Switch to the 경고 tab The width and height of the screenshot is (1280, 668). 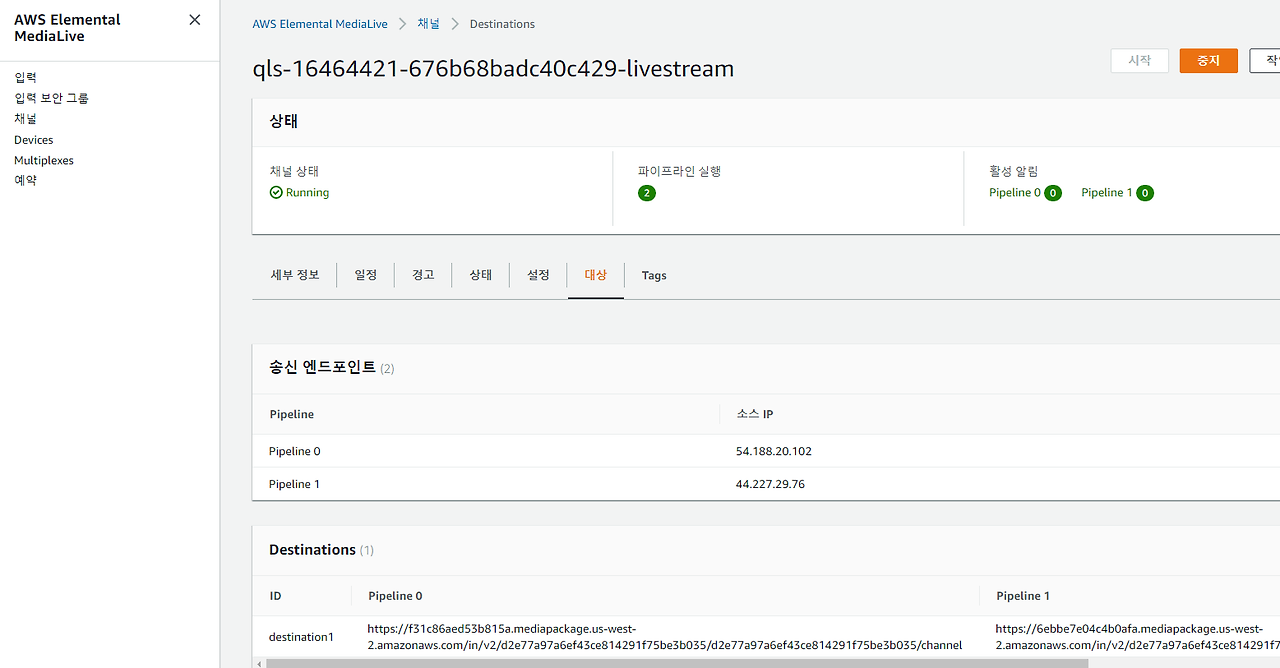click(423, 275)
